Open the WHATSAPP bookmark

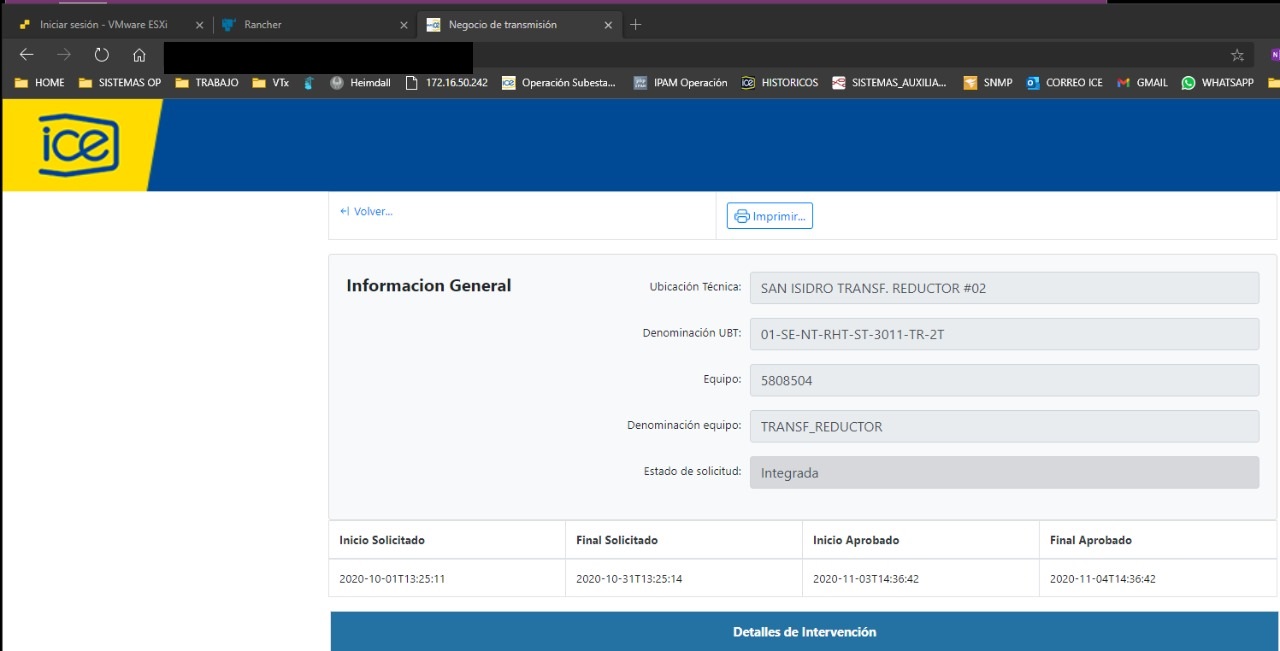coord(1217,83)
